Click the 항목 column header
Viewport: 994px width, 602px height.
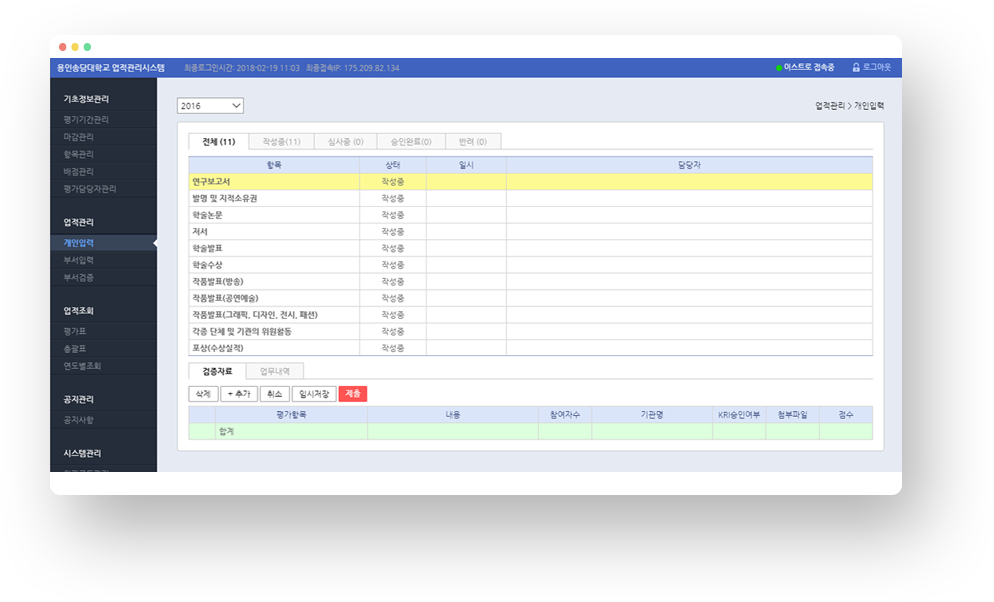click(274, 165)
